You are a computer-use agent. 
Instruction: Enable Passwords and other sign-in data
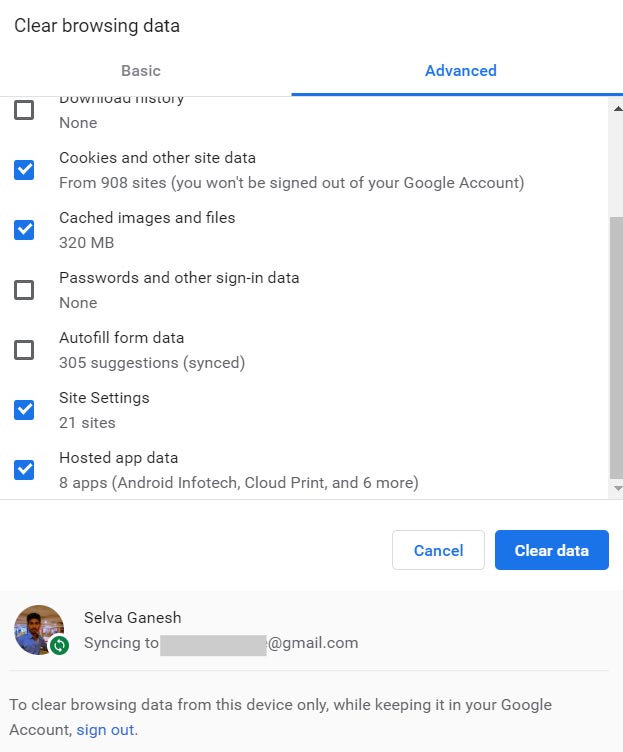(24, 290)
